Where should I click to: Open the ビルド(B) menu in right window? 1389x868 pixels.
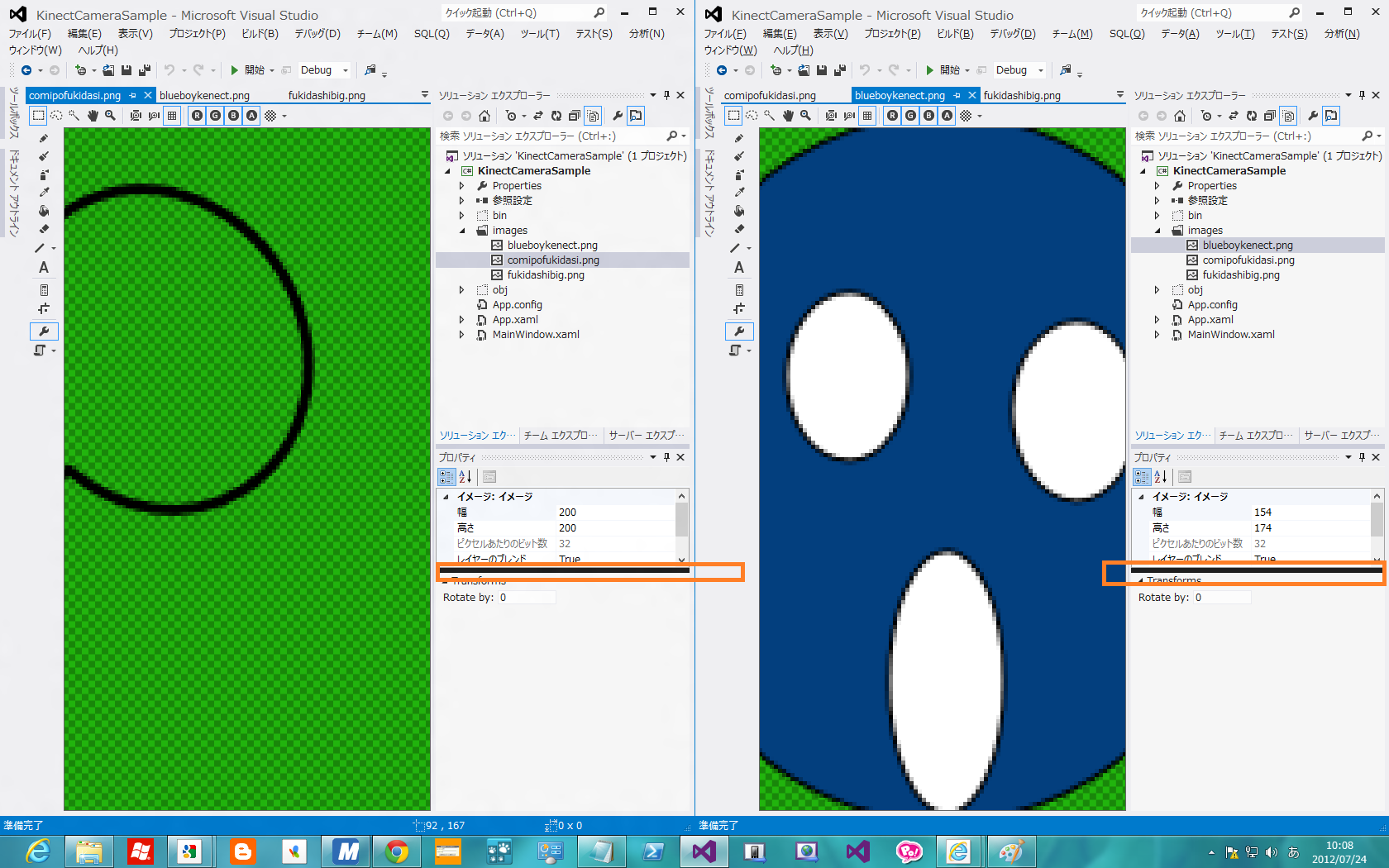(x=954, y=34)
